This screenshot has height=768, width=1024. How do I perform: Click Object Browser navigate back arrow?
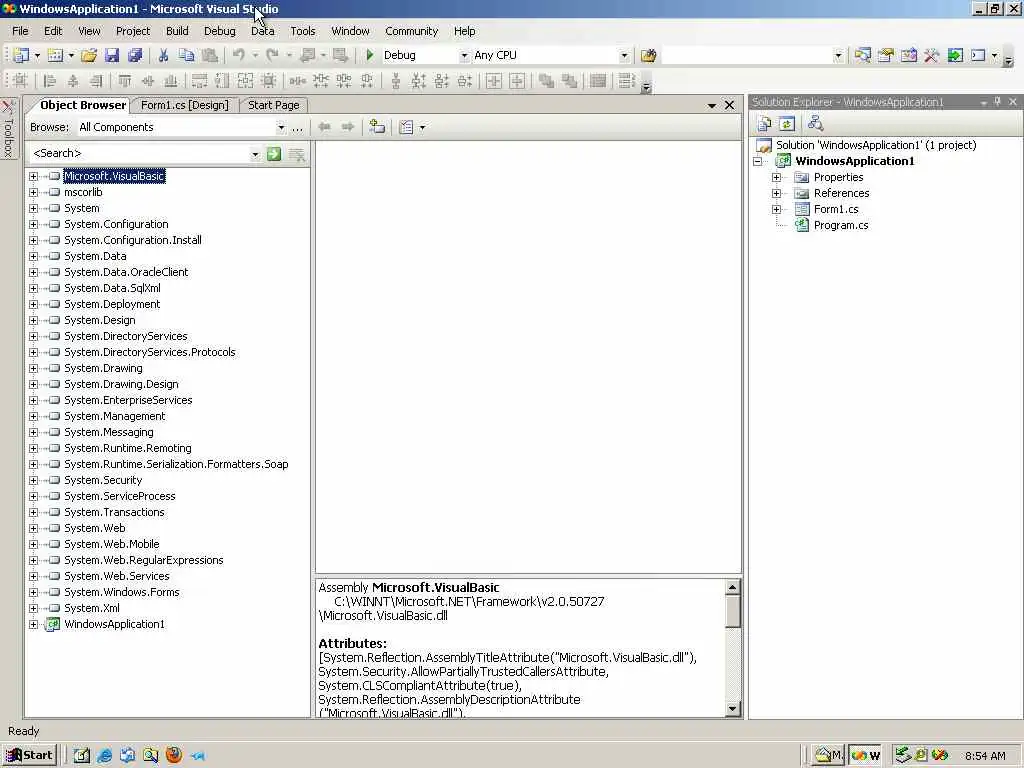(x=325, y=127)
